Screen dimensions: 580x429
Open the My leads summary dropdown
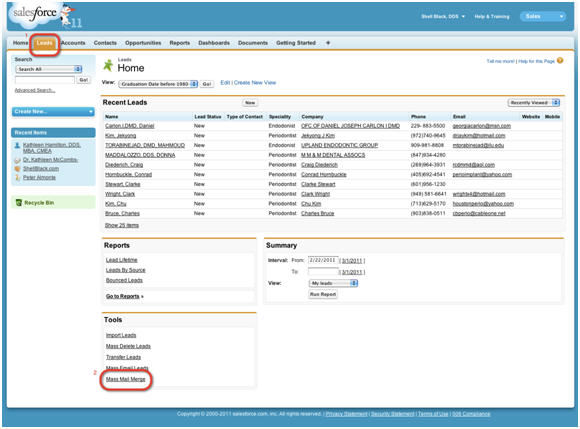333,283
